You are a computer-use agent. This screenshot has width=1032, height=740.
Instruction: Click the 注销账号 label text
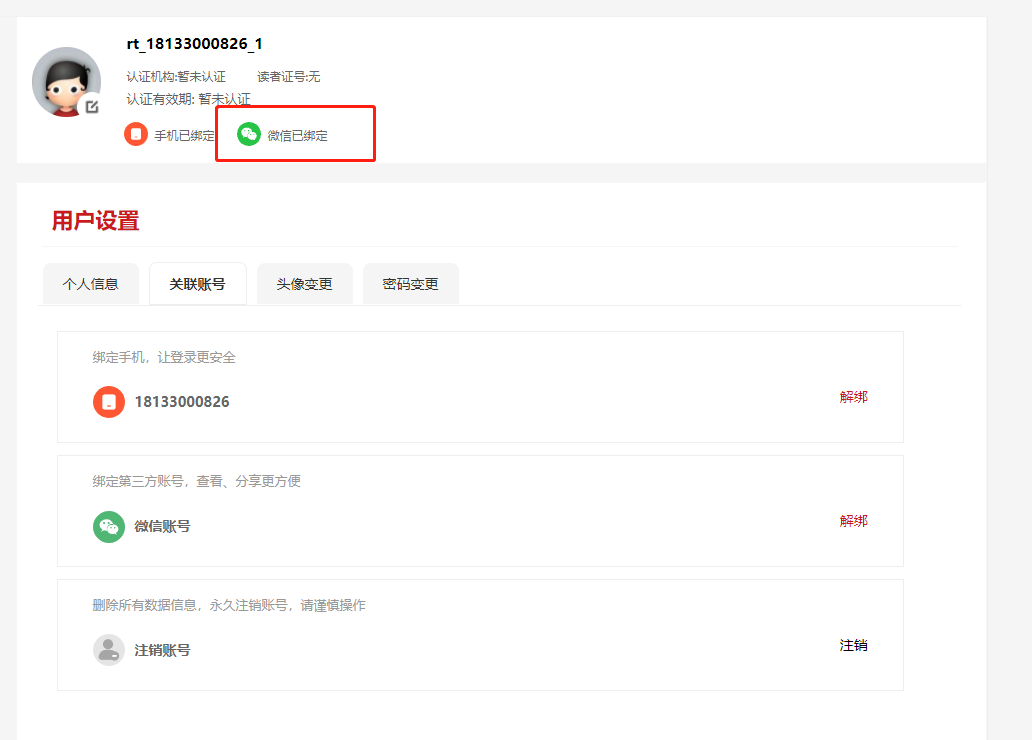tap(162, 650)
